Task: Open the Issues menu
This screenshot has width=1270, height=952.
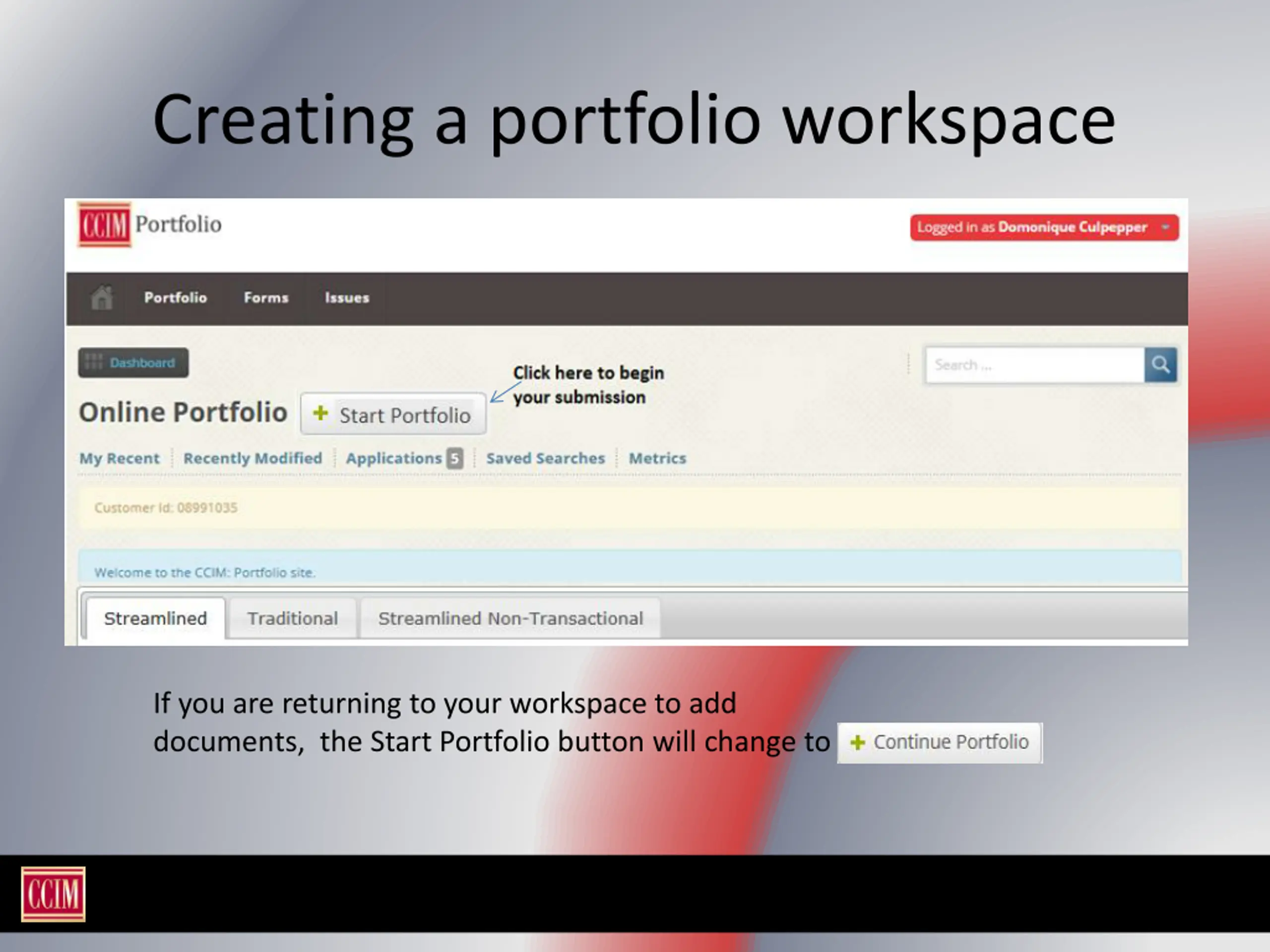Action: (347, 298)
